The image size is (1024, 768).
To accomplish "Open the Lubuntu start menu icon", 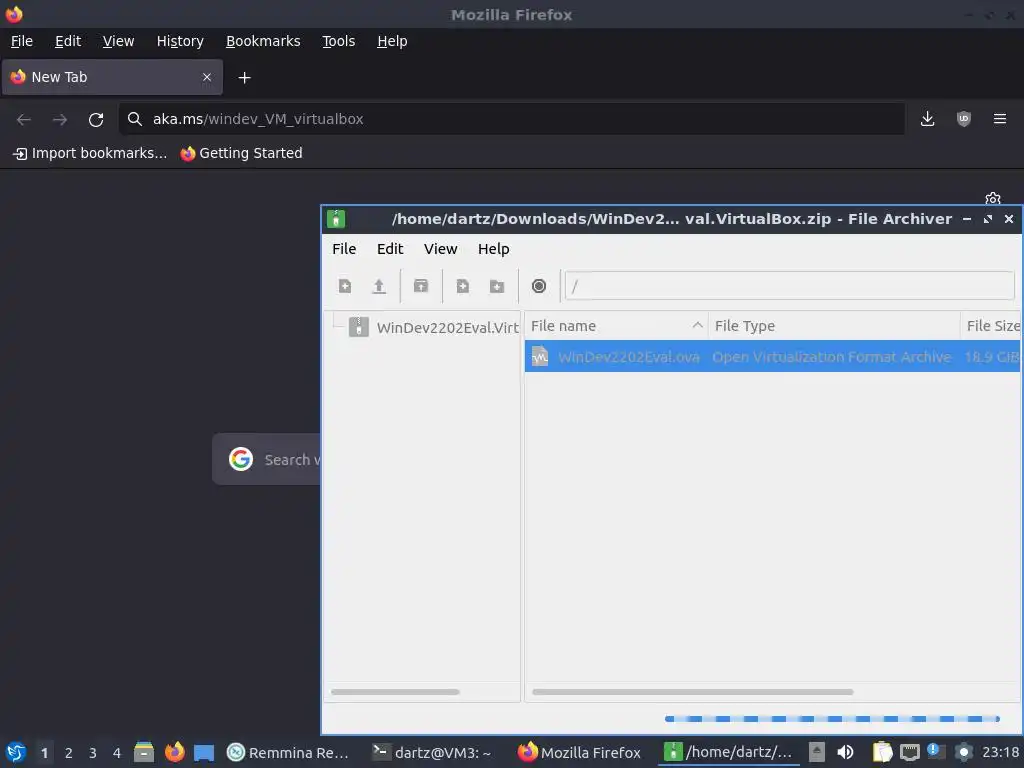I will coord(16,752).
